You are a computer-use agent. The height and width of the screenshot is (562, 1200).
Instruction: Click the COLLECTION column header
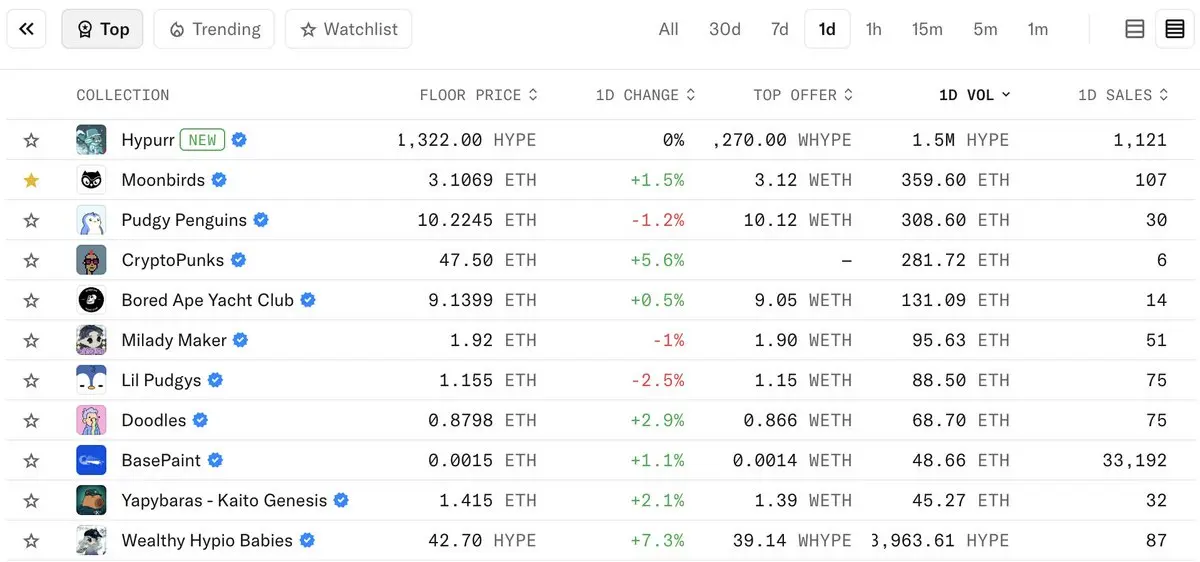pyautogui.click(x=123, y=95)
